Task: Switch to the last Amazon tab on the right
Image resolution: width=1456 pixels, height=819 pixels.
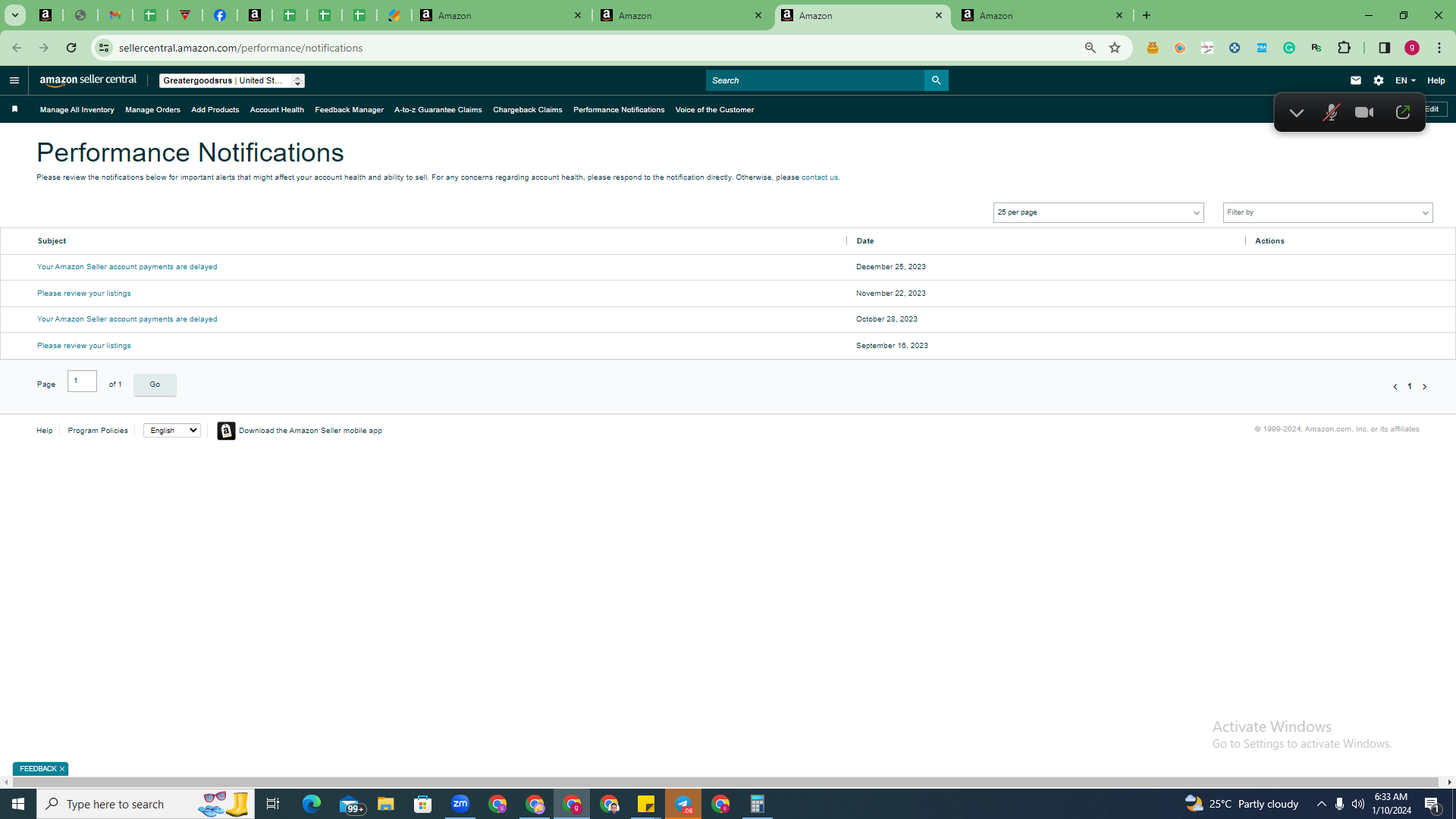Action: (1042, 15)
